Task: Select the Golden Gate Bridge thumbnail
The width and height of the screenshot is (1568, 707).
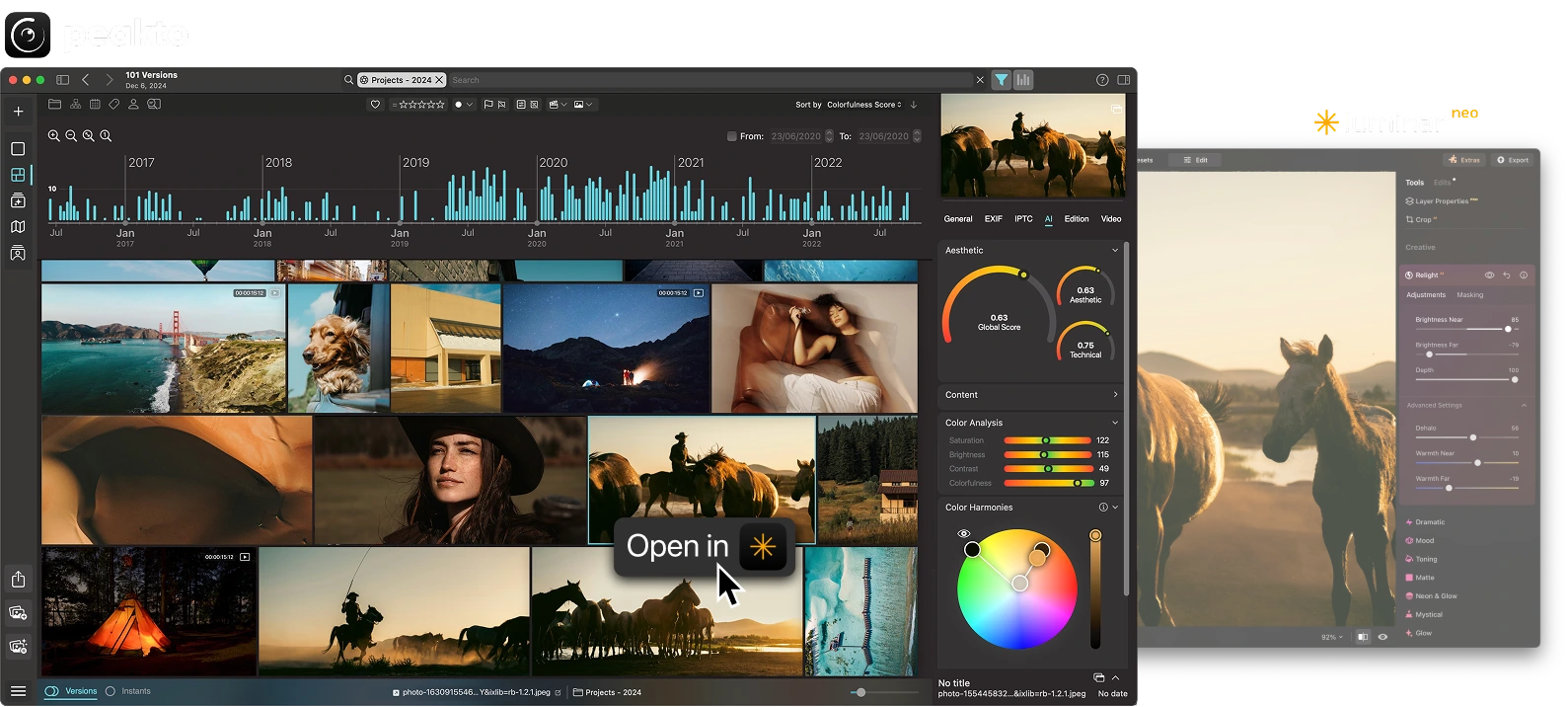Action: click(163, 348)
